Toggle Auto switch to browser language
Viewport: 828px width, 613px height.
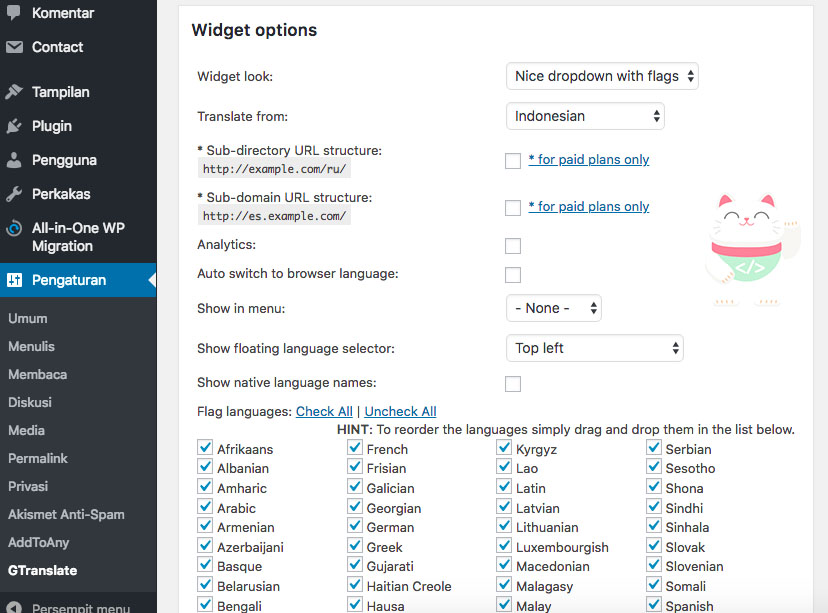click(513, 275)
